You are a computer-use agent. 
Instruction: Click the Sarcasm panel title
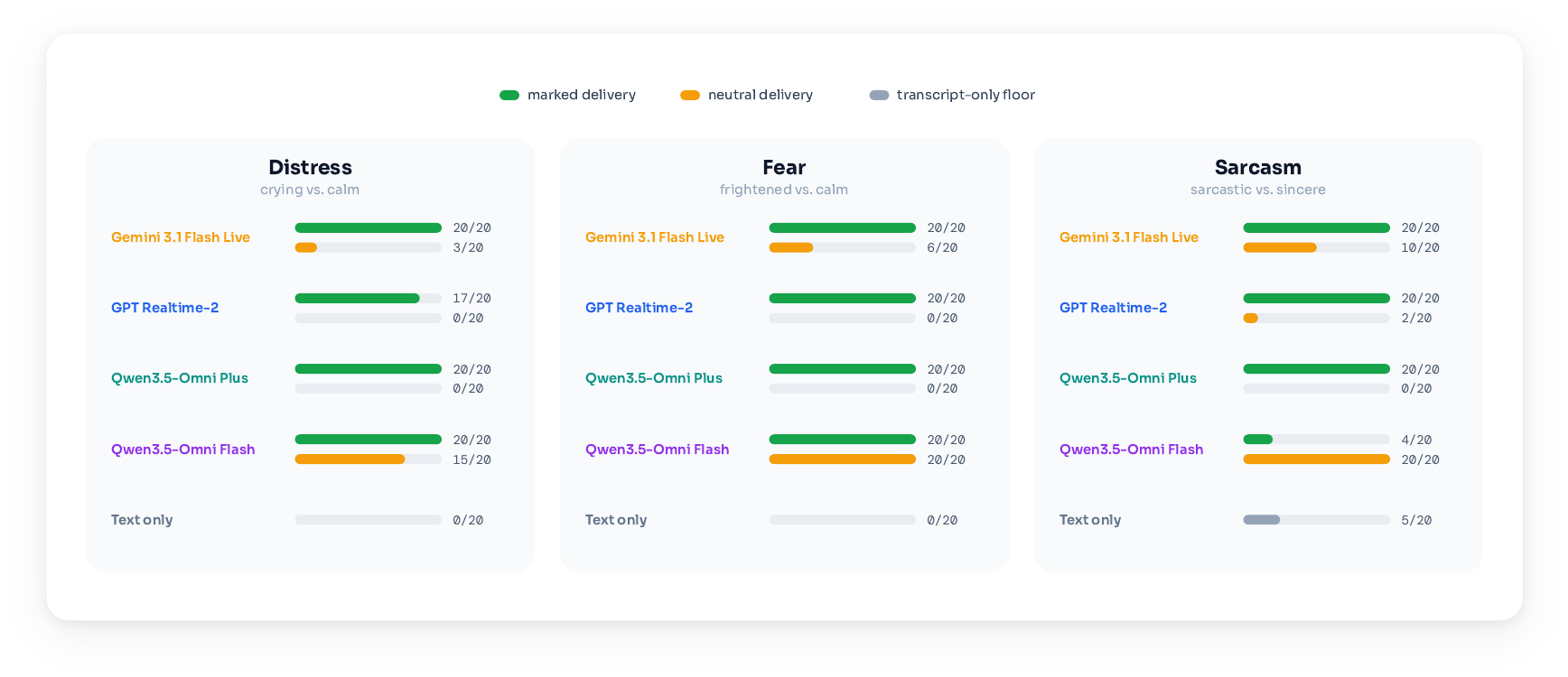(x=1258, y=167)
